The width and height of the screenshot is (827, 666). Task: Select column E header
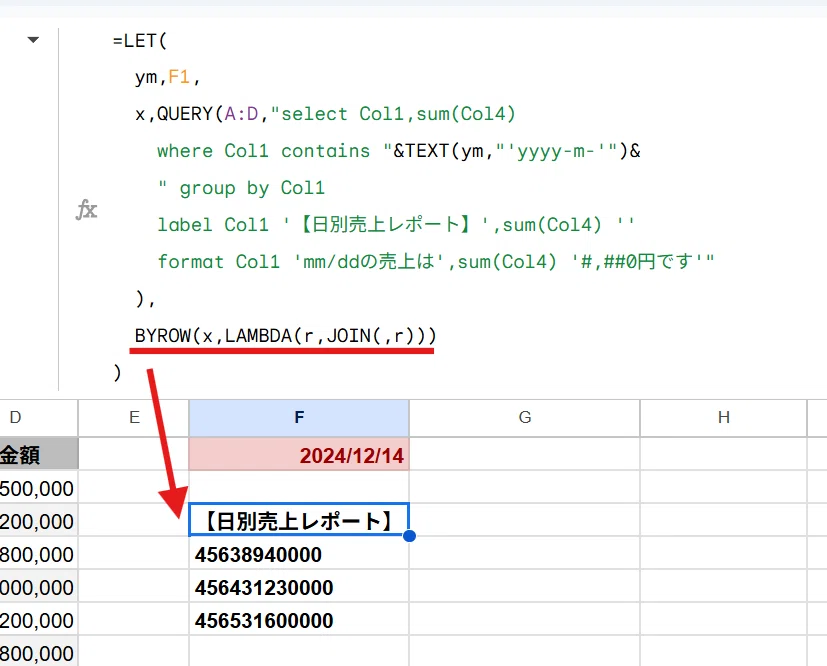tap(134, 418)
